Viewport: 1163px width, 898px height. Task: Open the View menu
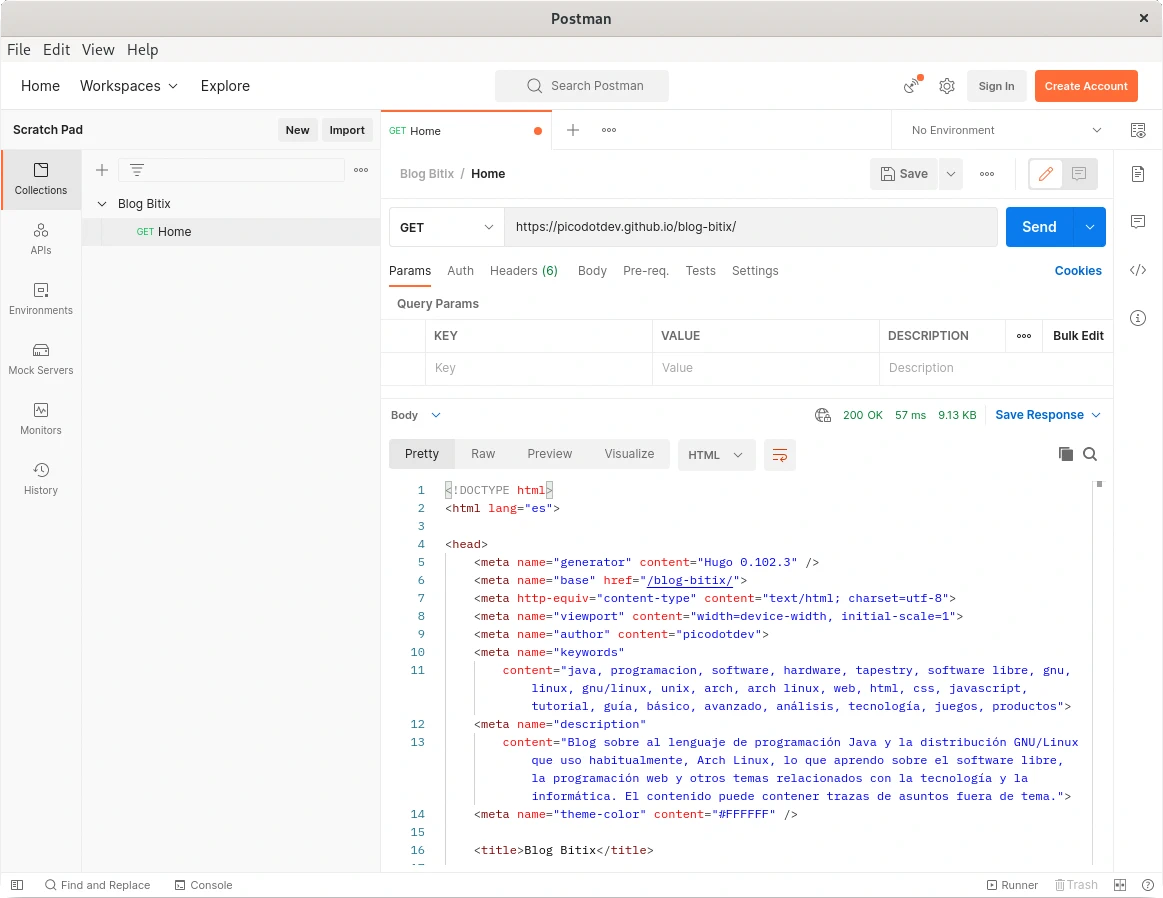[x=98, y=49]
